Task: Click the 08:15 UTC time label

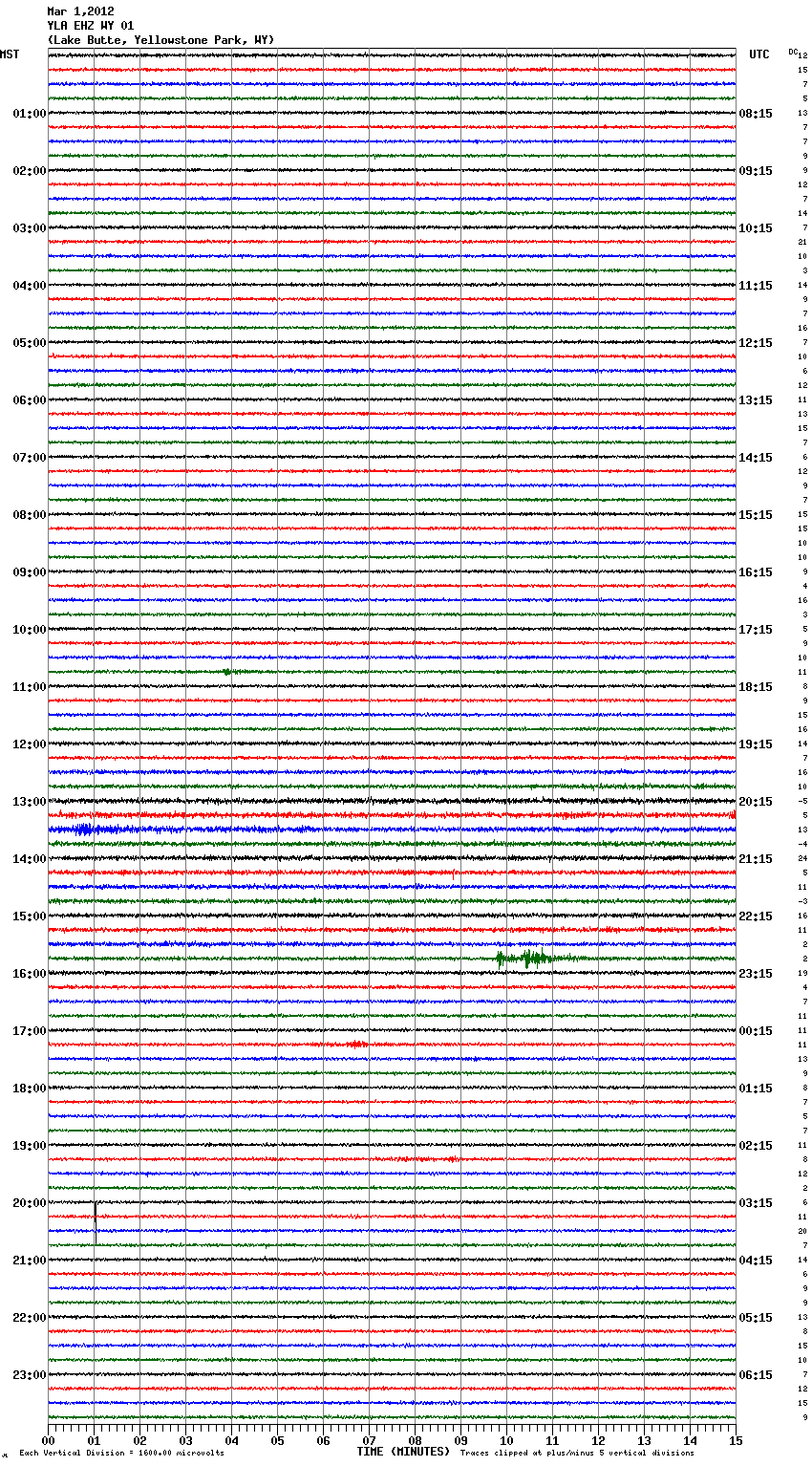Action: click(756, 114)
